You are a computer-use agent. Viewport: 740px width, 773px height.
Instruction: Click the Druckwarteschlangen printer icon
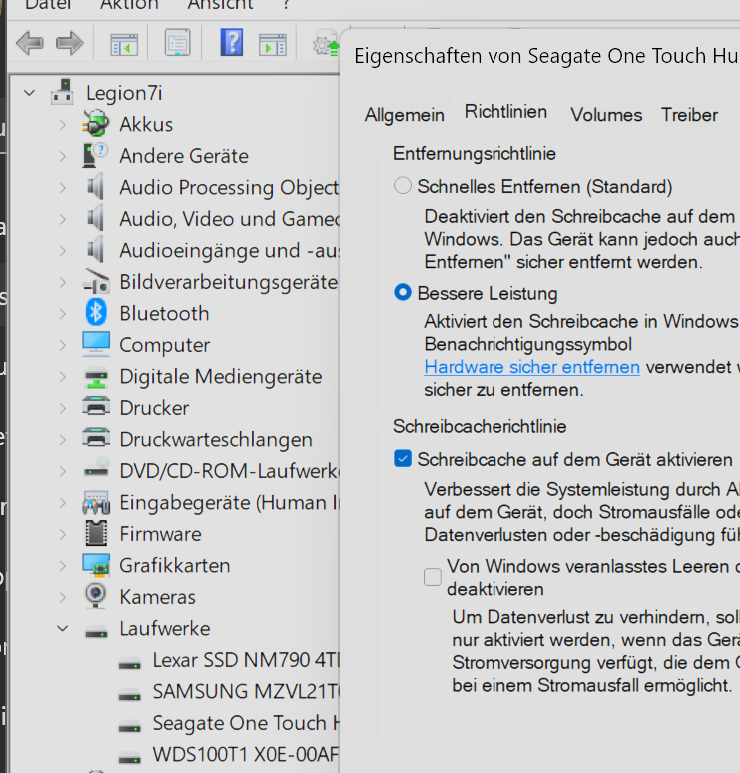coord(96,439)
